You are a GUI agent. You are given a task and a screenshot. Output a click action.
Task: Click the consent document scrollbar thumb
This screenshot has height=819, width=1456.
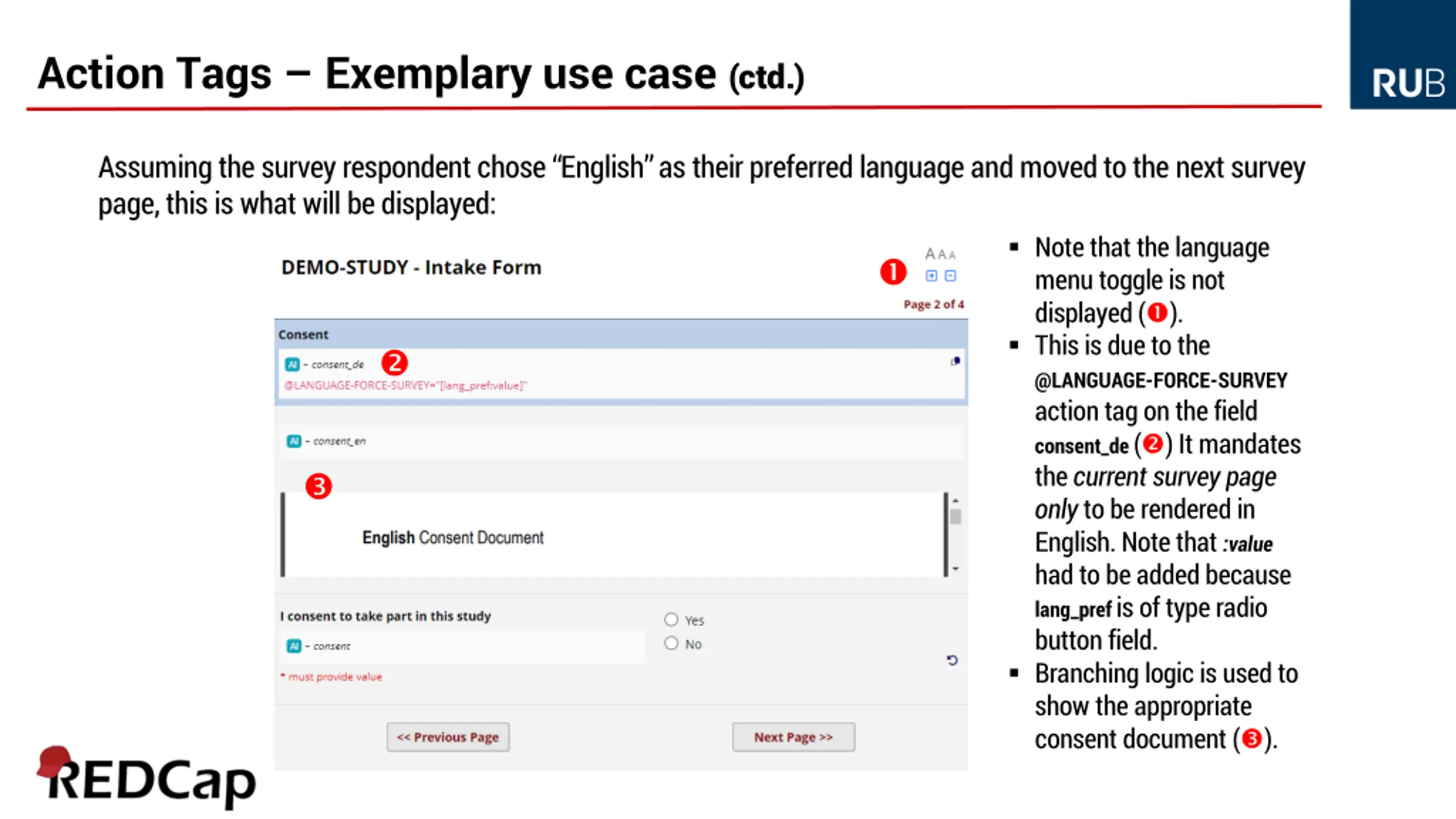955,516
